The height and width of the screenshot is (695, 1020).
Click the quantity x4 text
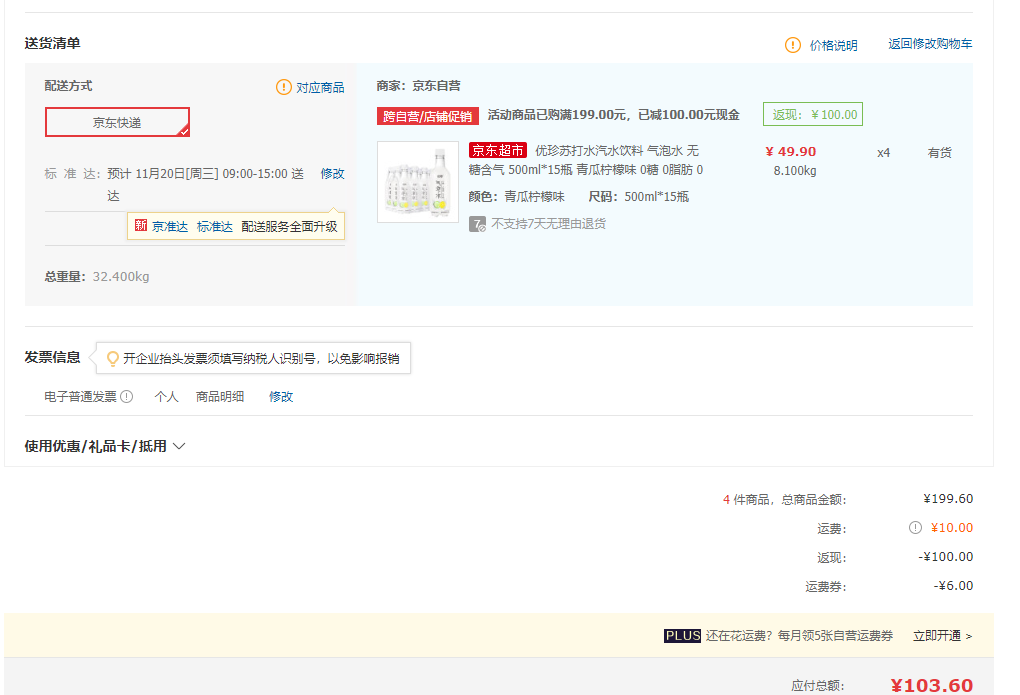click(883, 153)
